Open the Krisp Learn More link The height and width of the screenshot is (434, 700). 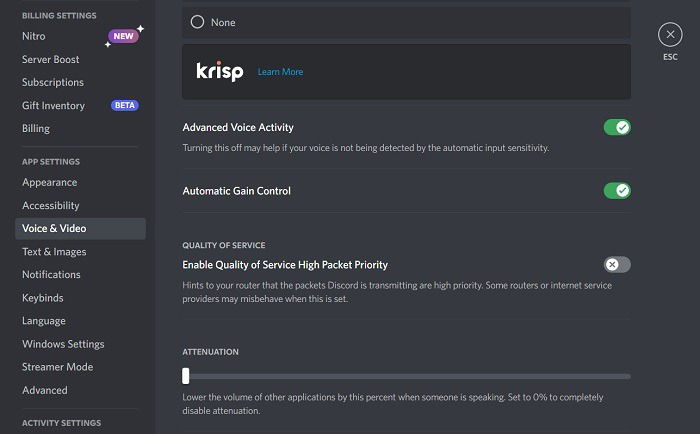(x=280, y=71)
